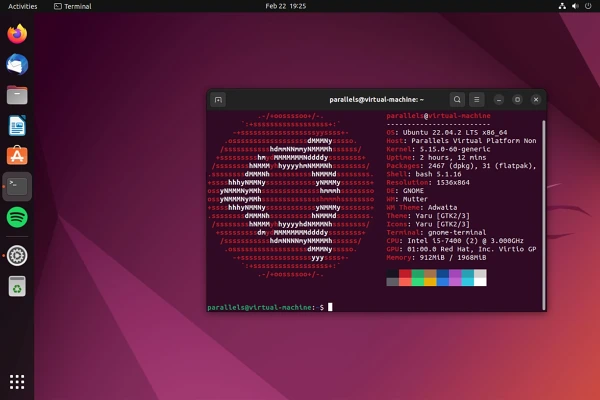Click the 'GPU: 01:00.0 Red Hat' line
The image size is (600, 400).
[x=461, y=249]
